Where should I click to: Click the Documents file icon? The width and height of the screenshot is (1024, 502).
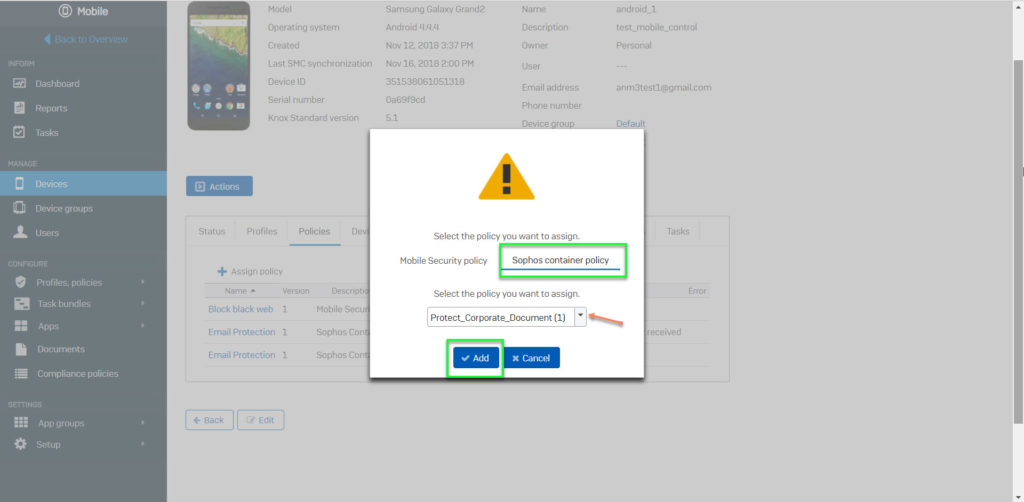[21, 349]
